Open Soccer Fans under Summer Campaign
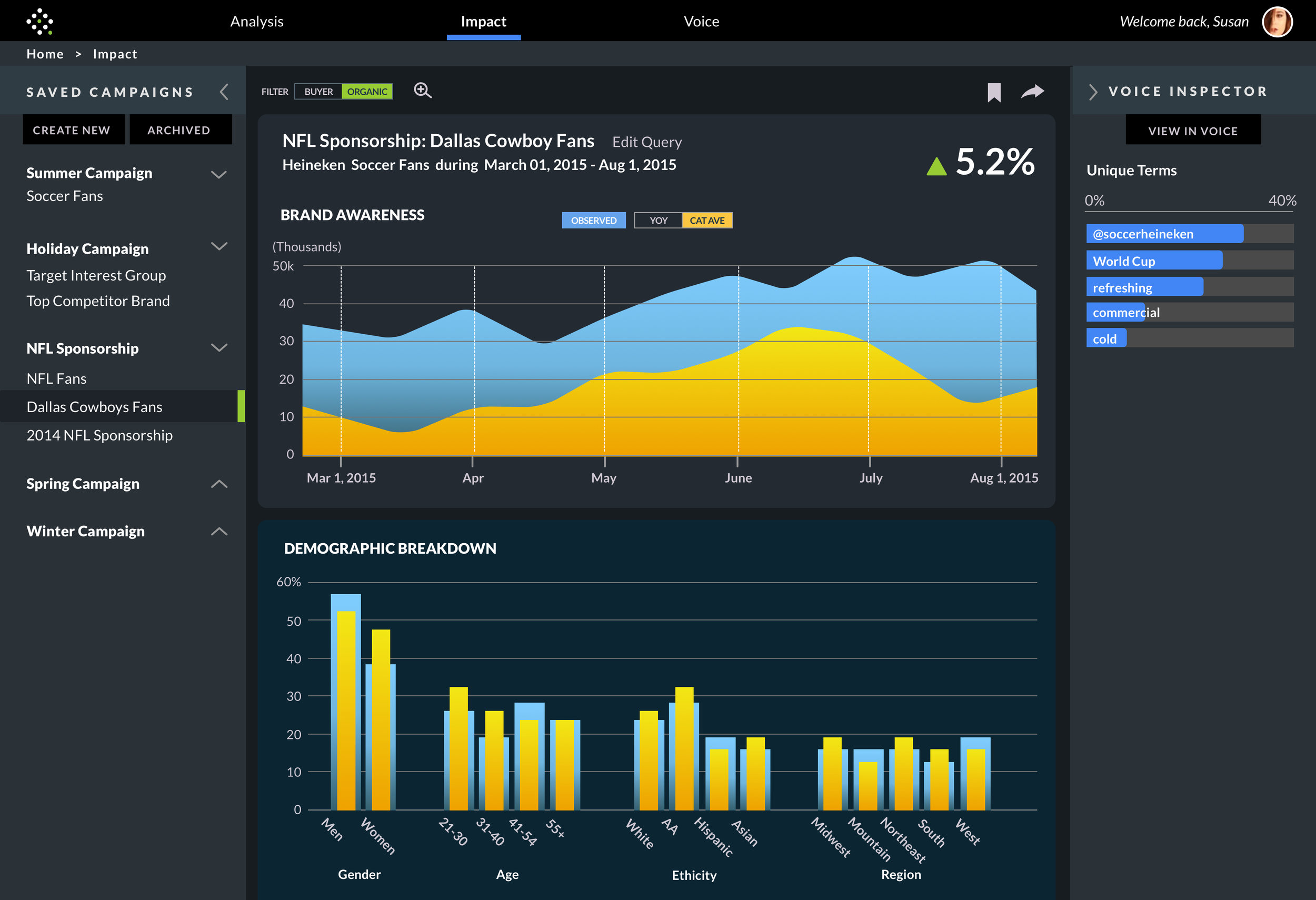1316x900 pixels. tap(65, 196)
